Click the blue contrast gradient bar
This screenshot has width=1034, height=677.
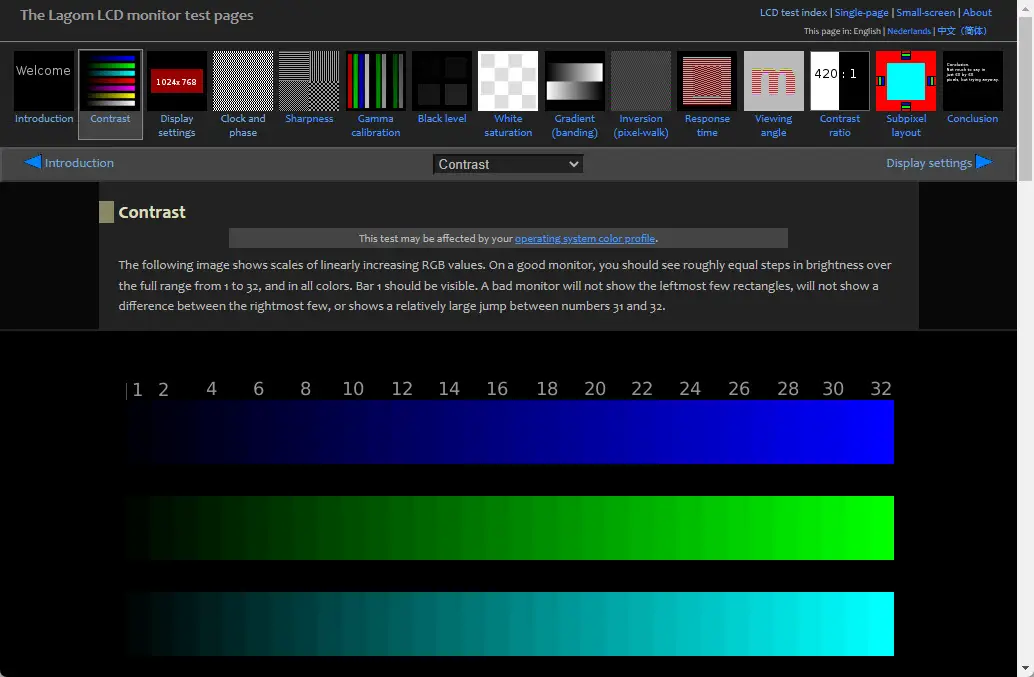point(510,432)
